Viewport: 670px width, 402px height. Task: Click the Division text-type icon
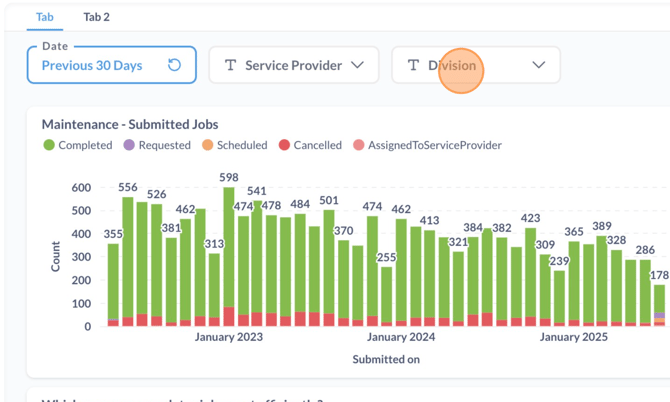pyautogui.click(x=413, y=65)
